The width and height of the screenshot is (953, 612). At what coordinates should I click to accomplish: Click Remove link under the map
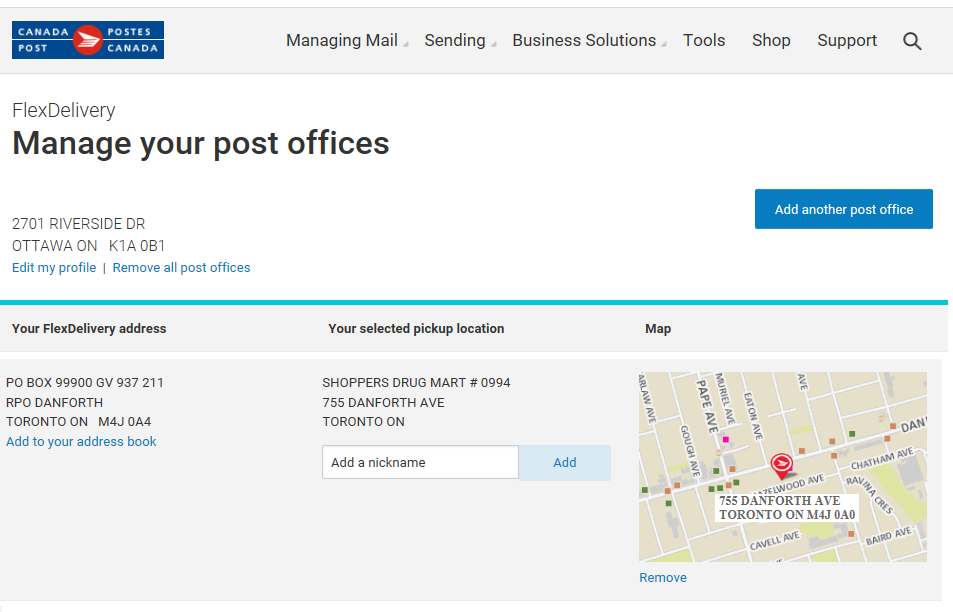[662, 577]
